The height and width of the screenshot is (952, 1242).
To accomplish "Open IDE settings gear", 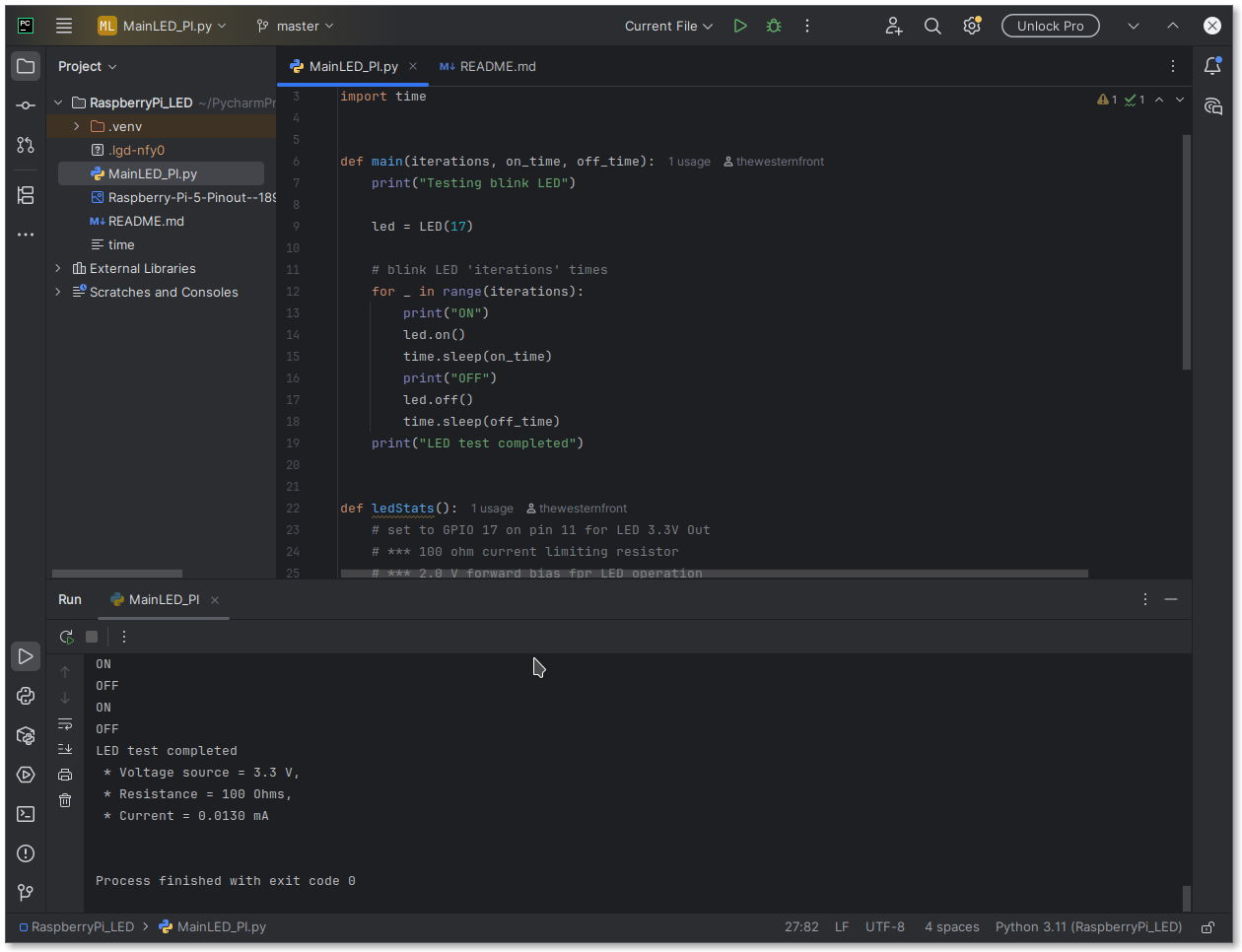I will 972,27.
